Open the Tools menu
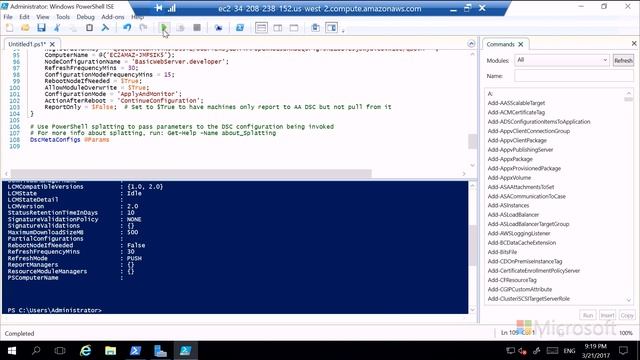This screenshot has width=640, height=360. 63,17
